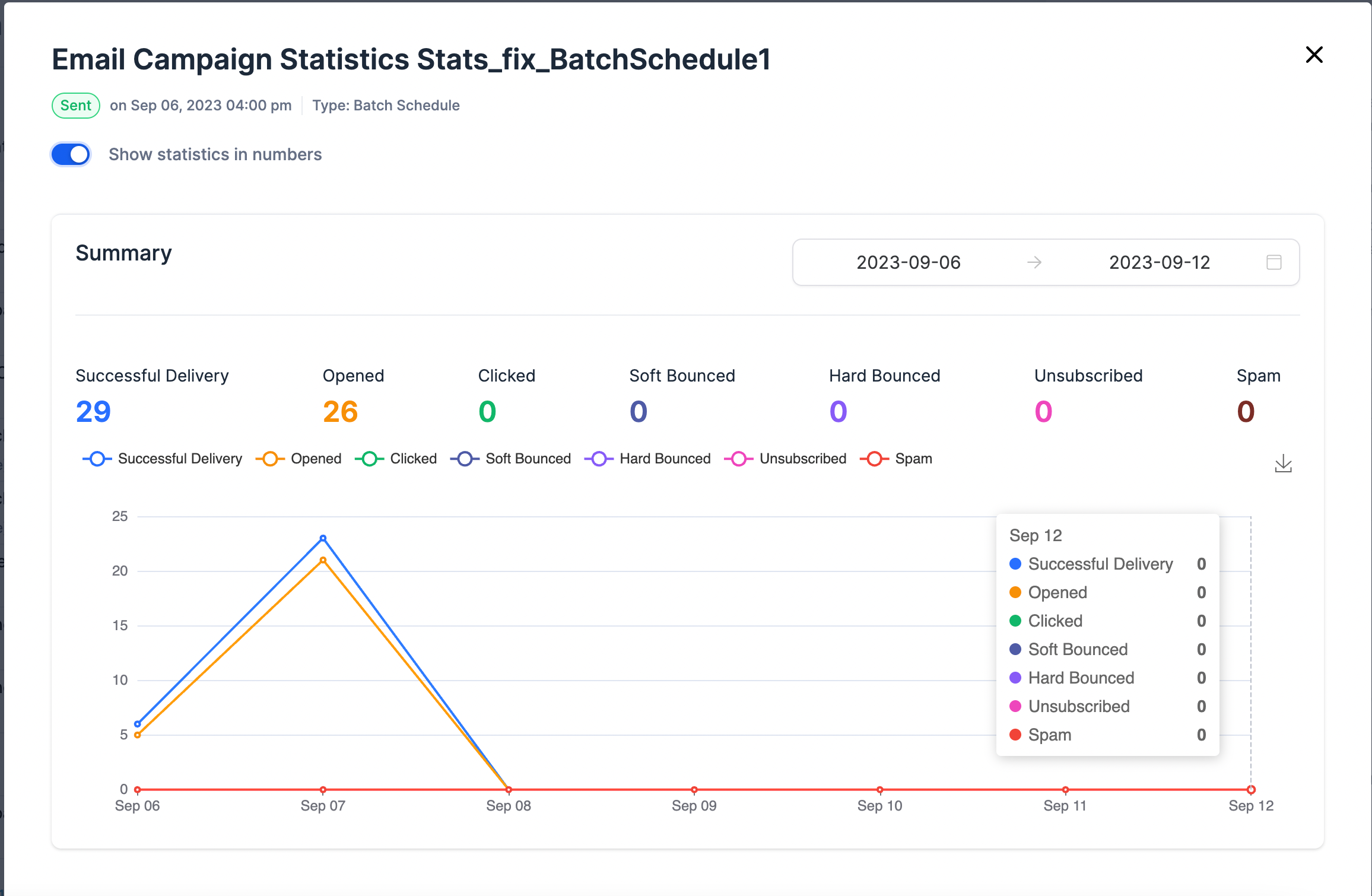Toggle Opened legend series
Image resolution: width=1372 pixels, height=896 pixels.
point(298,459)
